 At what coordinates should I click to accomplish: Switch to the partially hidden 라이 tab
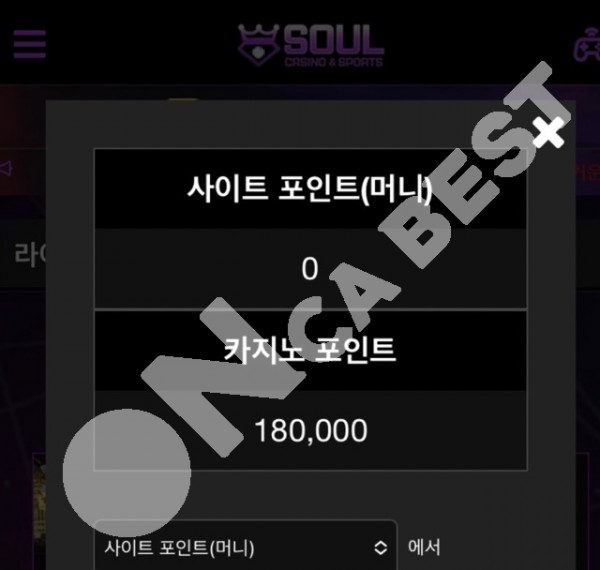pyautogui.click(x=30, y=254)
